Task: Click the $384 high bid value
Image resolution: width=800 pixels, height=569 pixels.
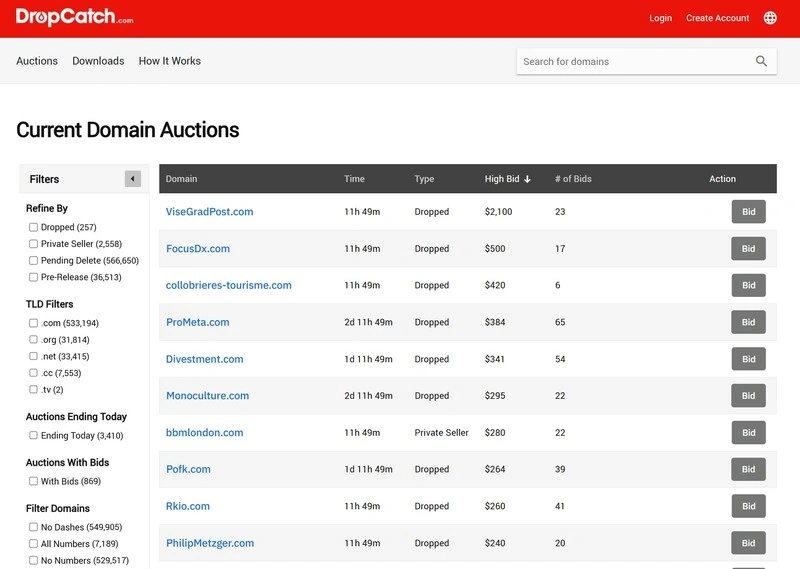Action: [495, 322]
